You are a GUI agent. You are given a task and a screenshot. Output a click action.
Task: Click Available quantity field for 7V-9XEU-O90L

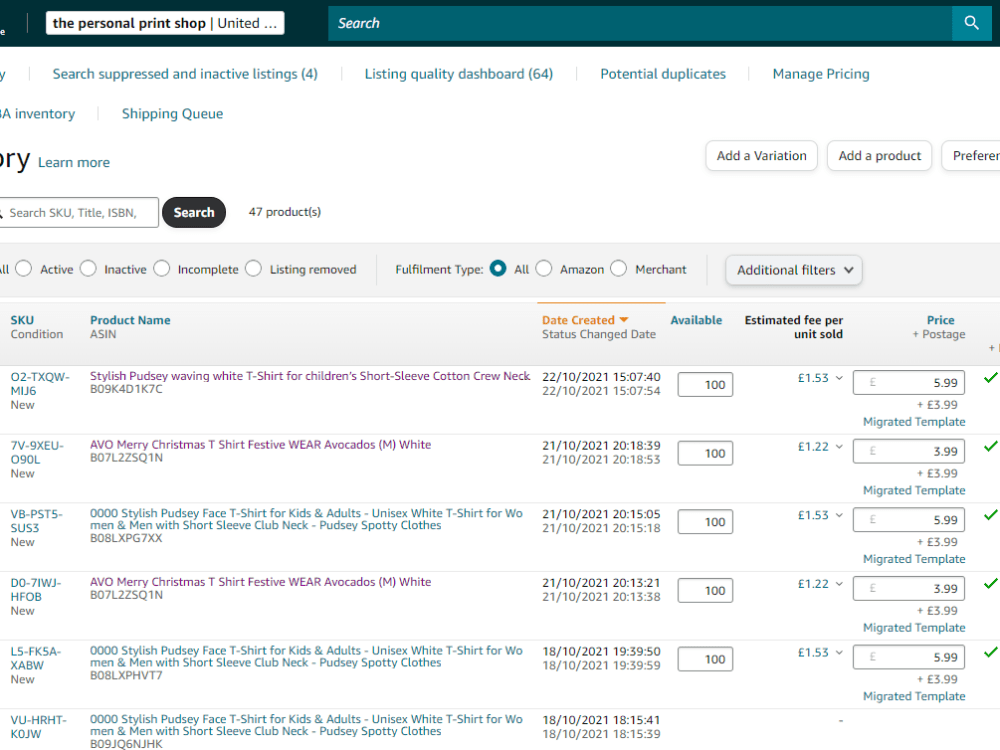[x=705, y=453]
